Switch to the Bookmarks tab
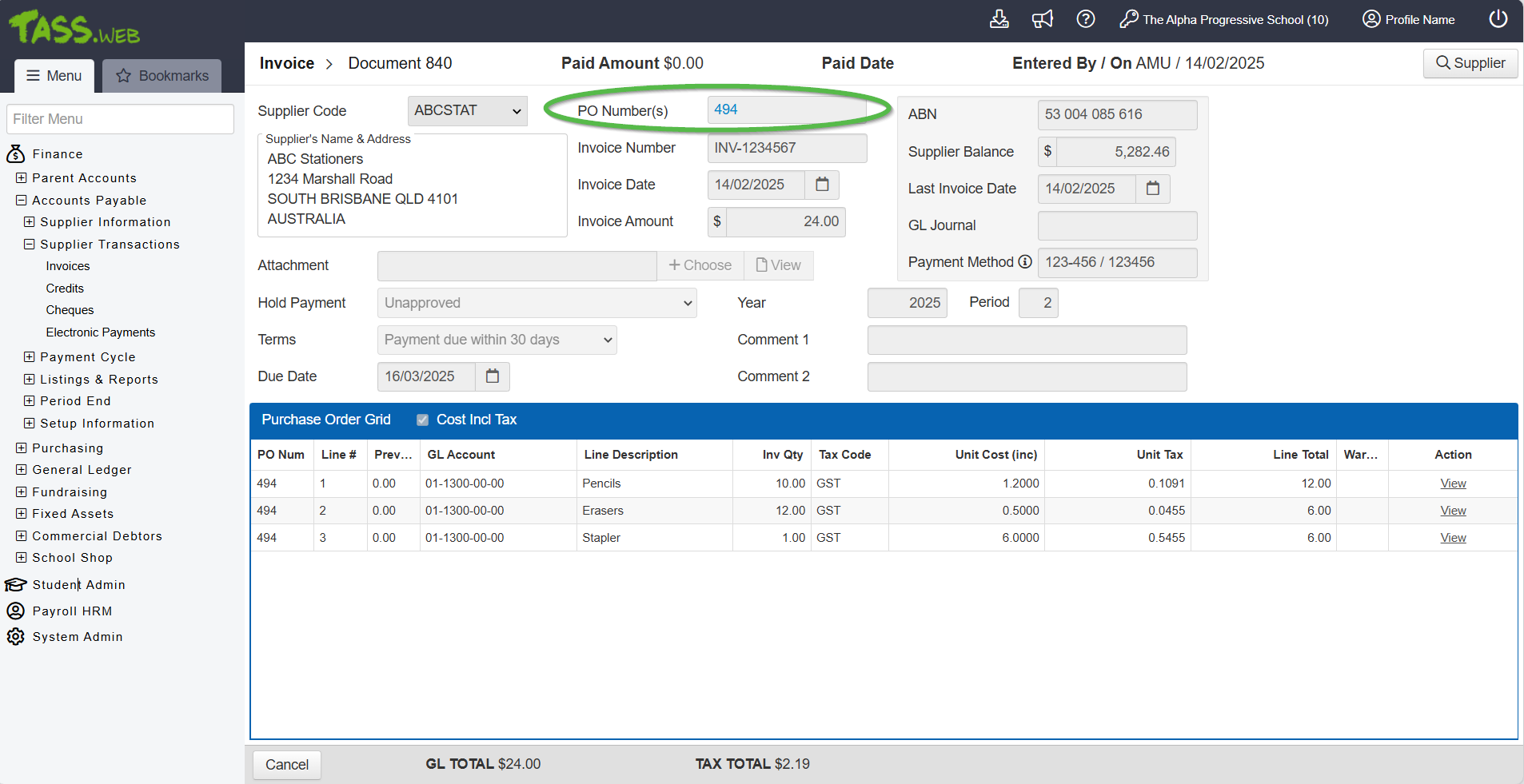 pyautogui.click(x=162, y=76)
